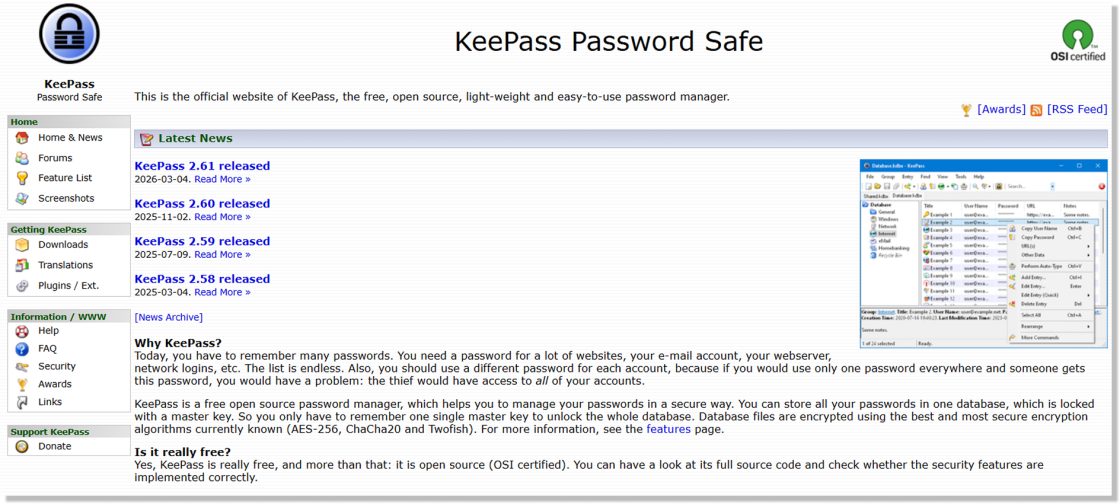Follow the features page link
Image resolution: width=1120 pixels, height=504 pixels.
(668, 429)
